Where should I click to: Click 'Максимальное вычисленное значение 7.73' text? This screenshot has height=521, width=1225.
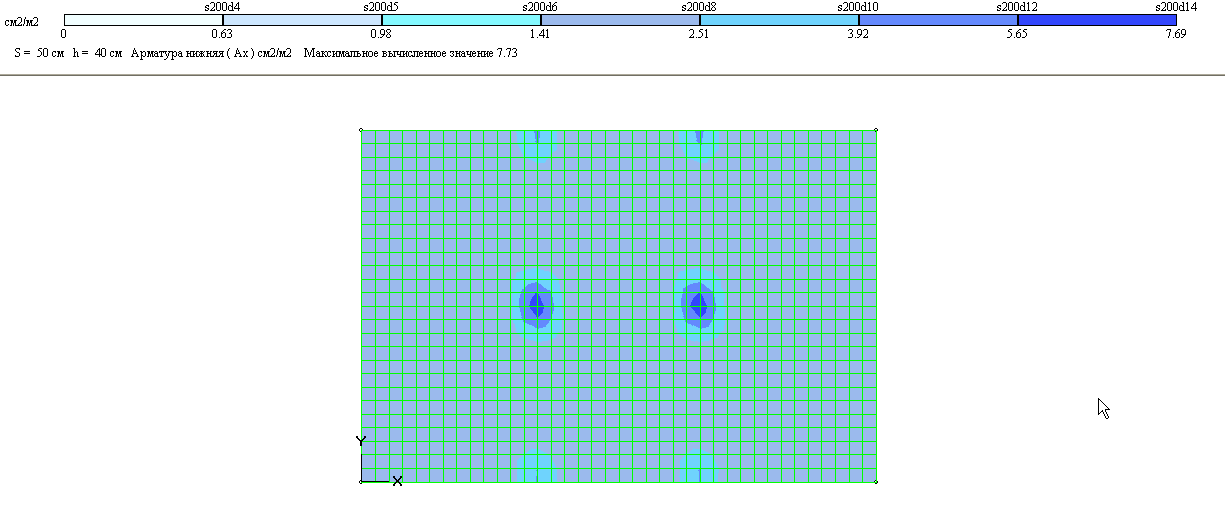pyautogui.click(x=411, y=53)
